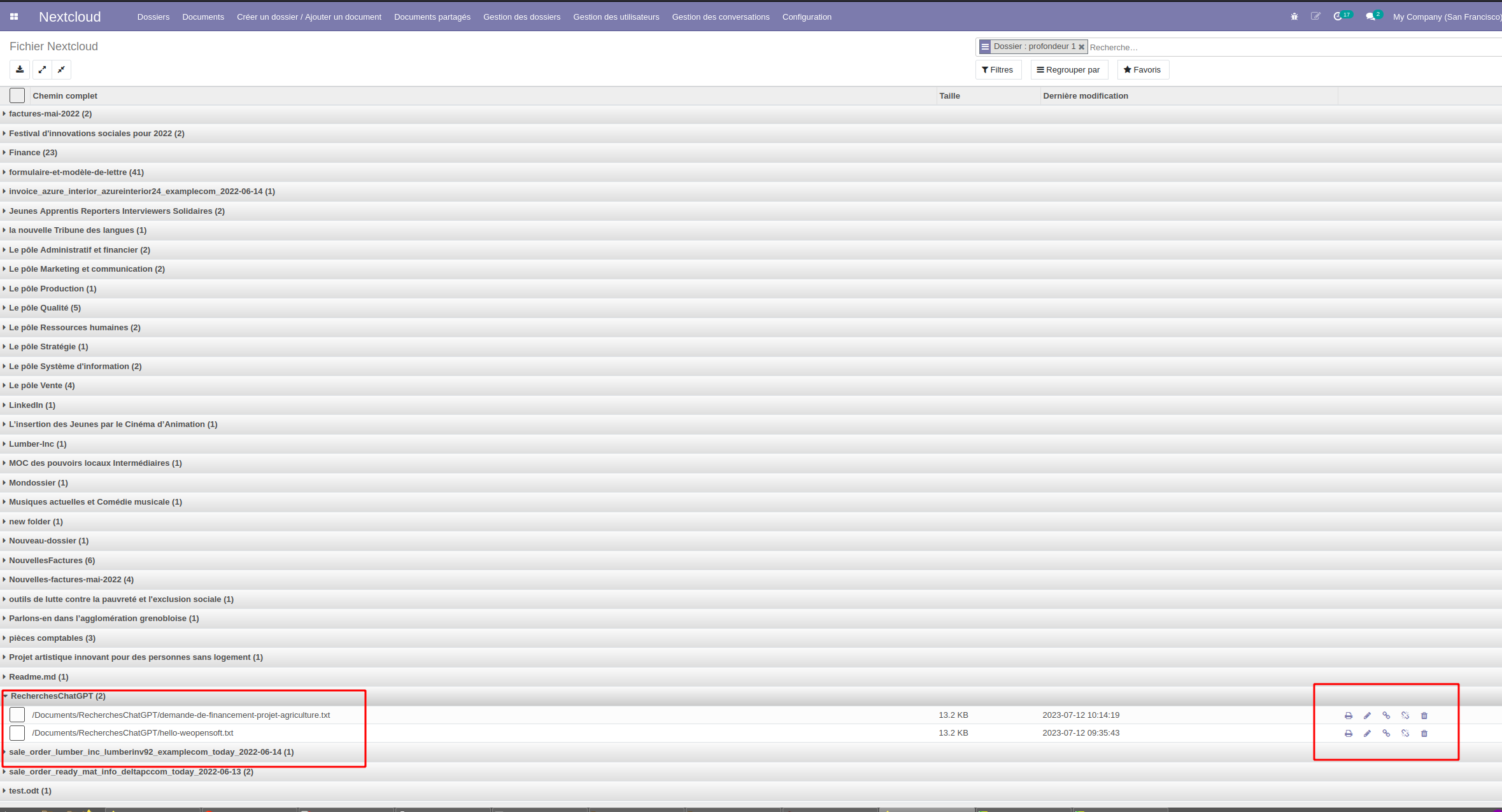Open the Gestion des utilisateurs menu
Screen dimensions: 1502x812
(616, 17)
